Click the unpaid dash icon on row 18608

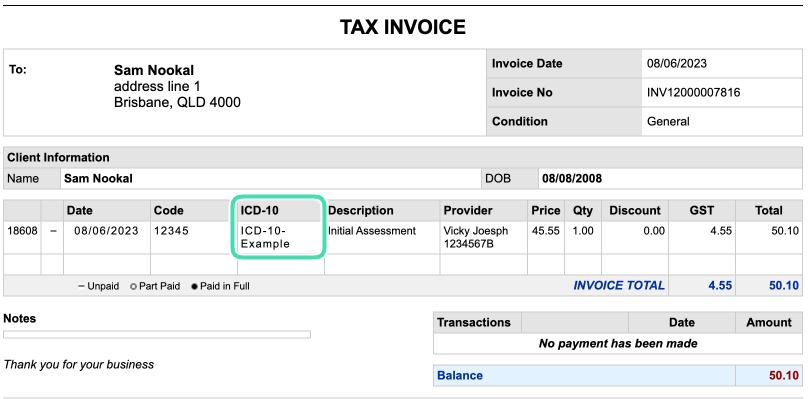point(53,231)
